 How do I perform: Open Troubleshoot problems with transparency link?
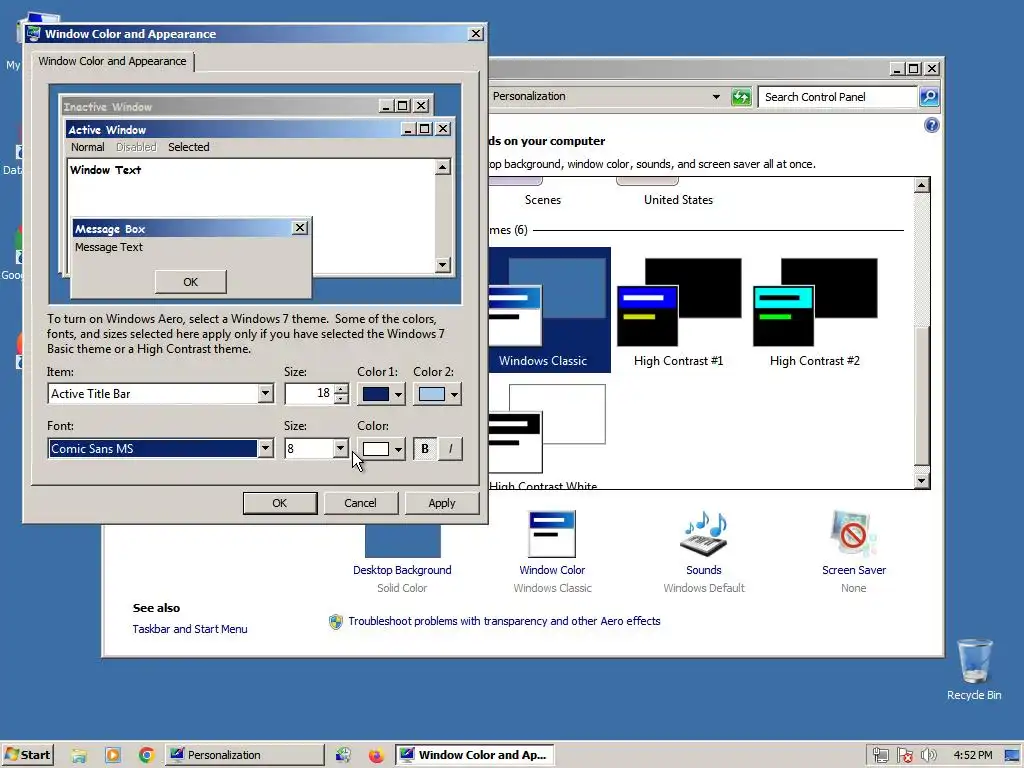[504, 621]
